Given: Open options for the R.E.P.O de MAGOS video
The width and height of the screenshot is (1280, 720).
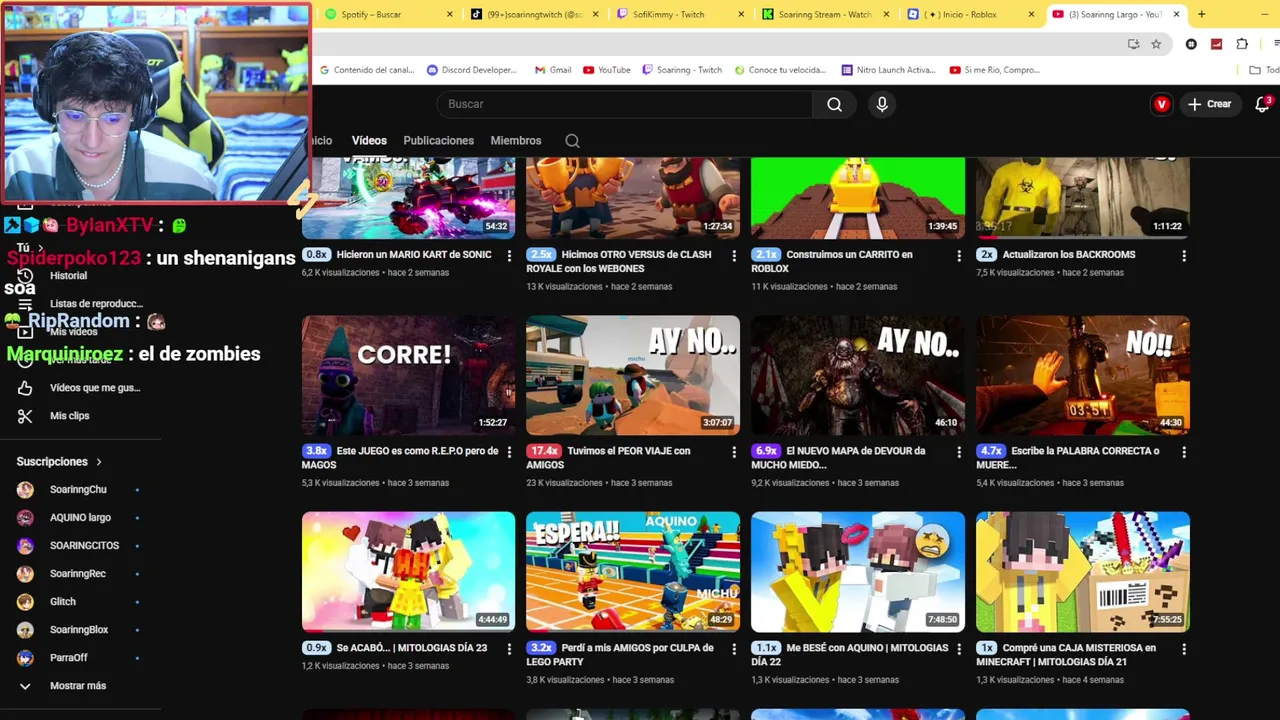Looking at the screenshot, I should (509, 452).
